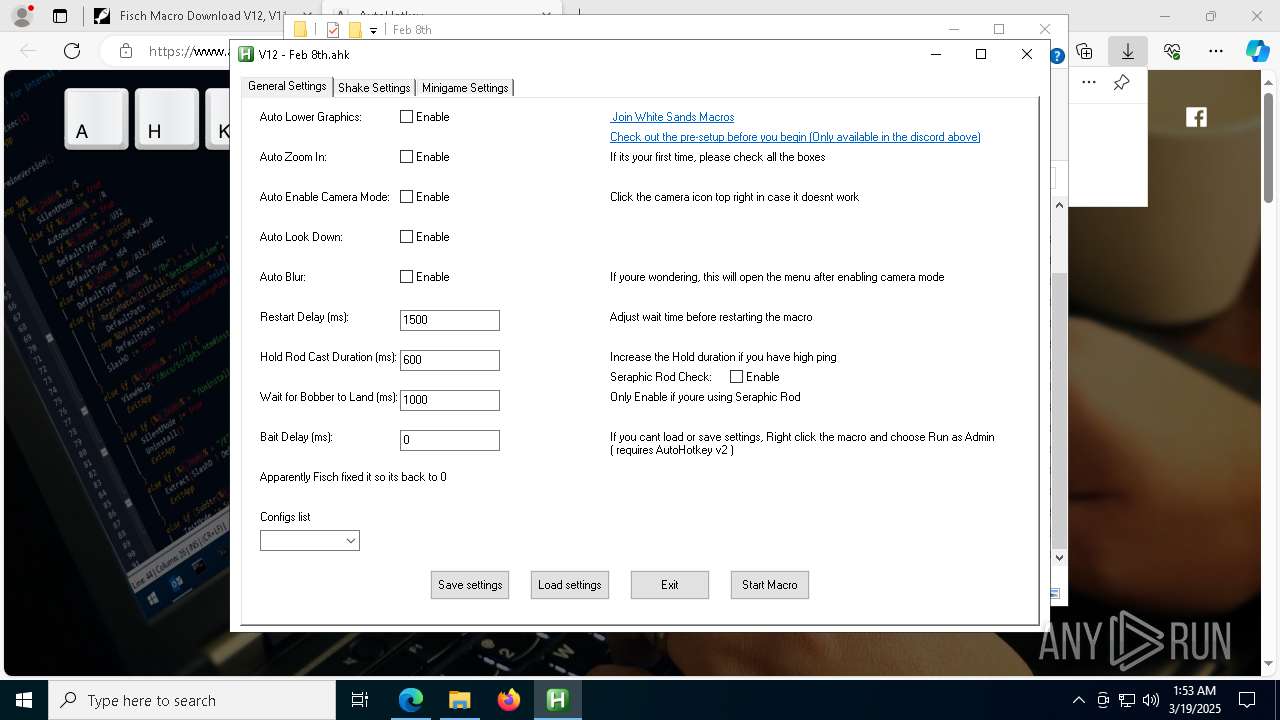Click Edge back arrow button
The image size is (1280, 720).
(28, 51)
